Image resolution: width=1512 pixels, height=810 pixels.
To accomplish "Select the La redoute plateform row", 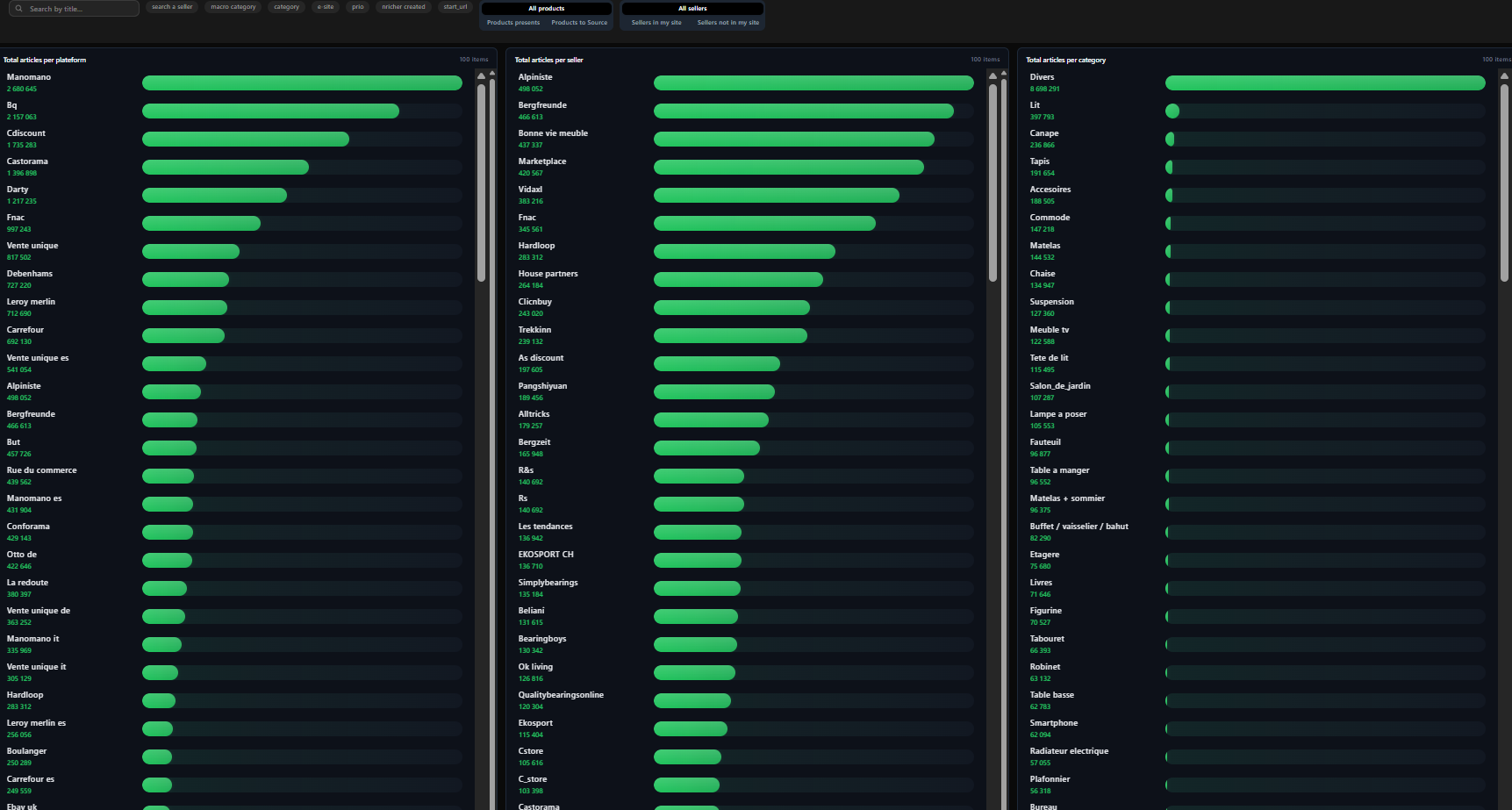I will (234, 588).
